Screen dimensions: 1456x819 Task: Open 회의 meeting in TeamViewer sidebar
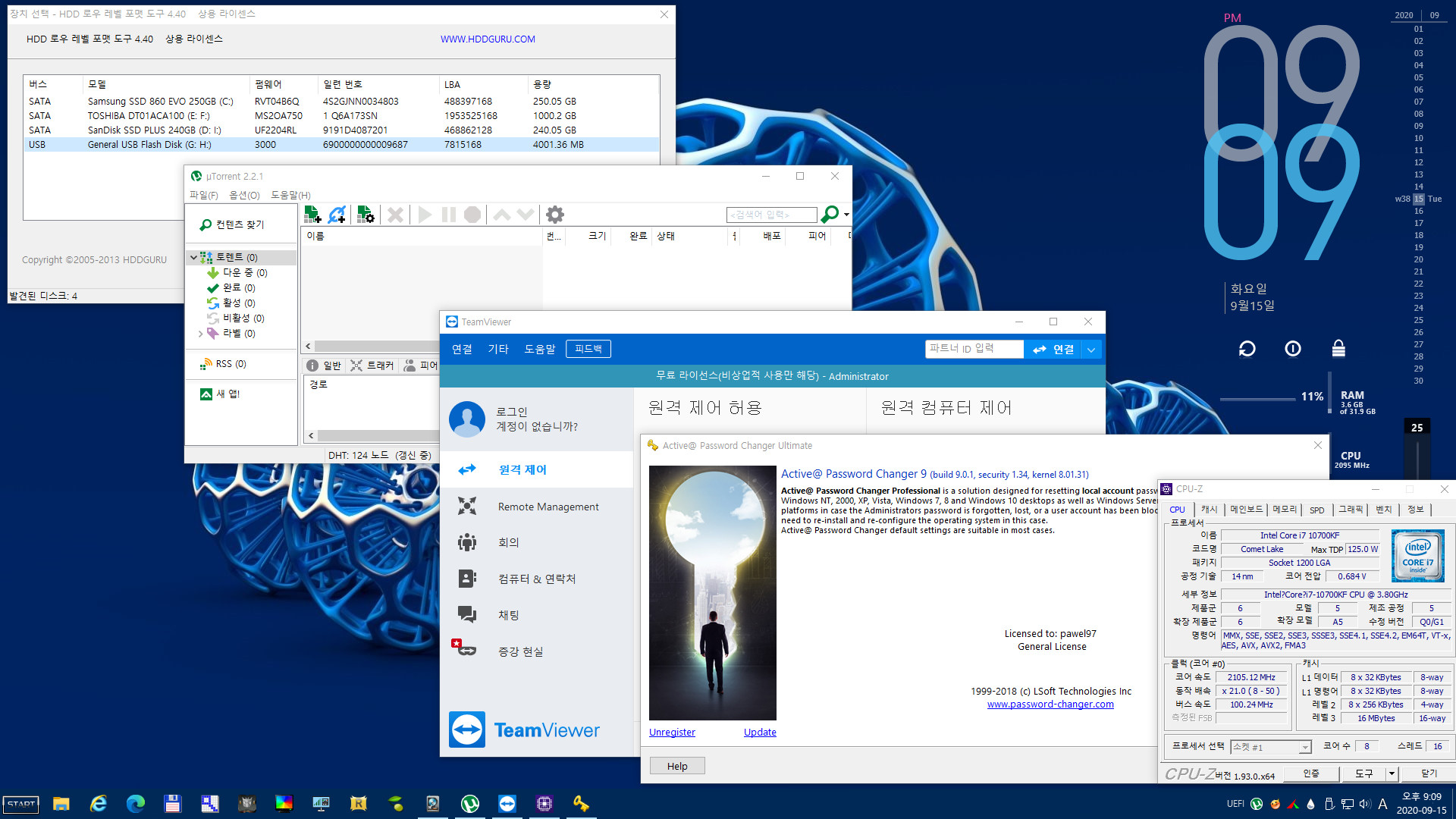pos(537,542)
